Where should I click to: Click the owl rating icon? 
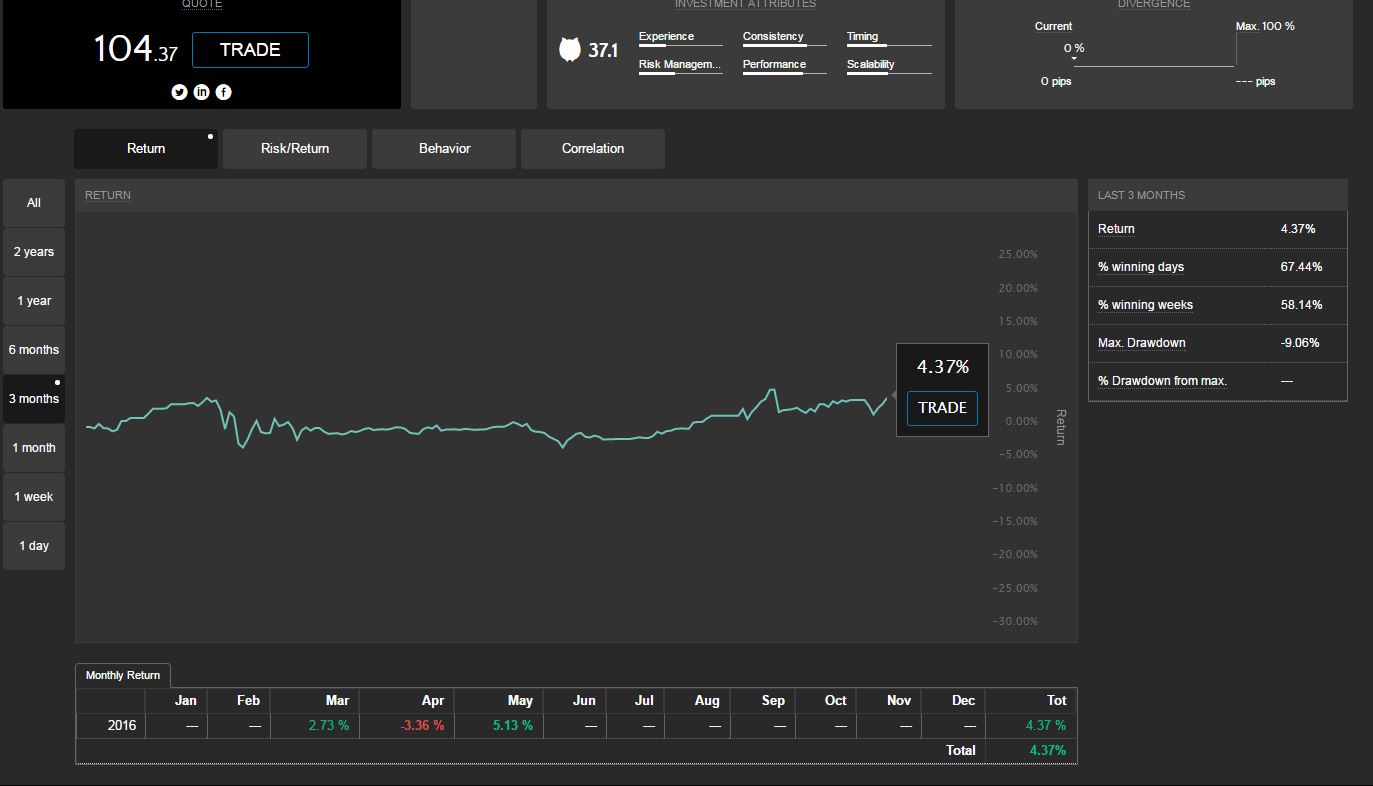(x=569, y=50)
